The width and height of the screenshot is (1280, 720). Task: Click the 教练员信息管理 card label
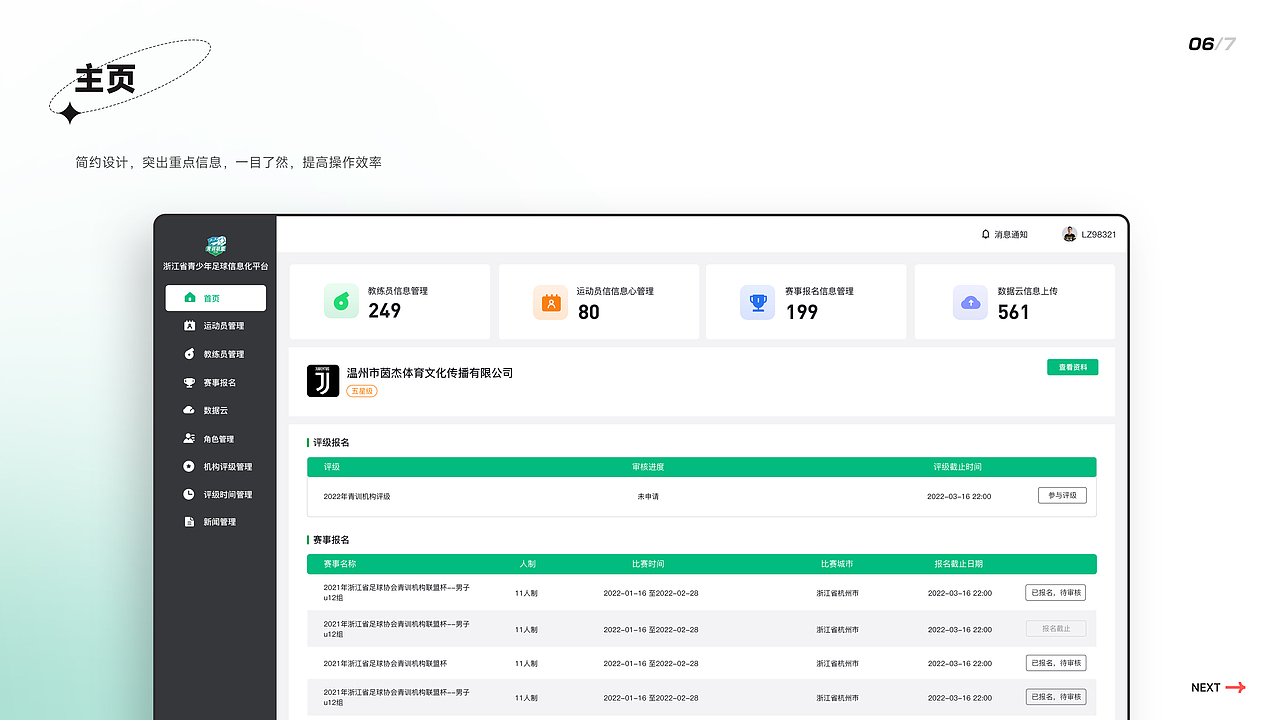click(x=398, y=291)
